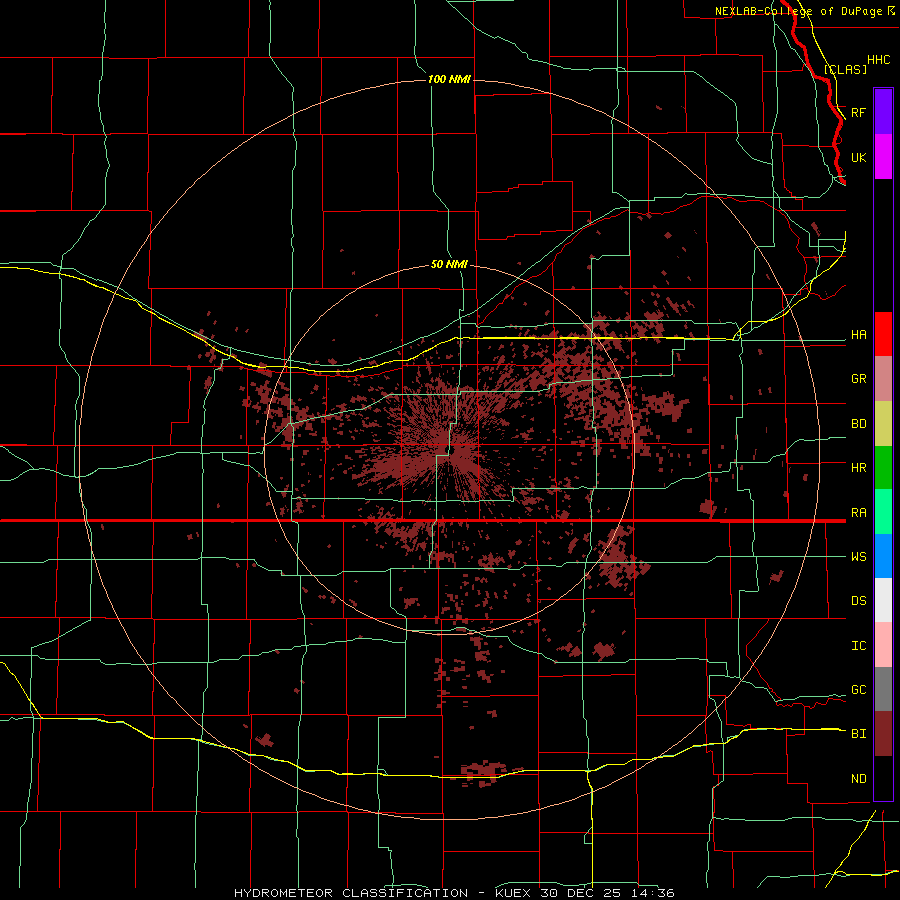Click the BI legend label
Screen dimensions: 900x900
[x=858, y=734]
